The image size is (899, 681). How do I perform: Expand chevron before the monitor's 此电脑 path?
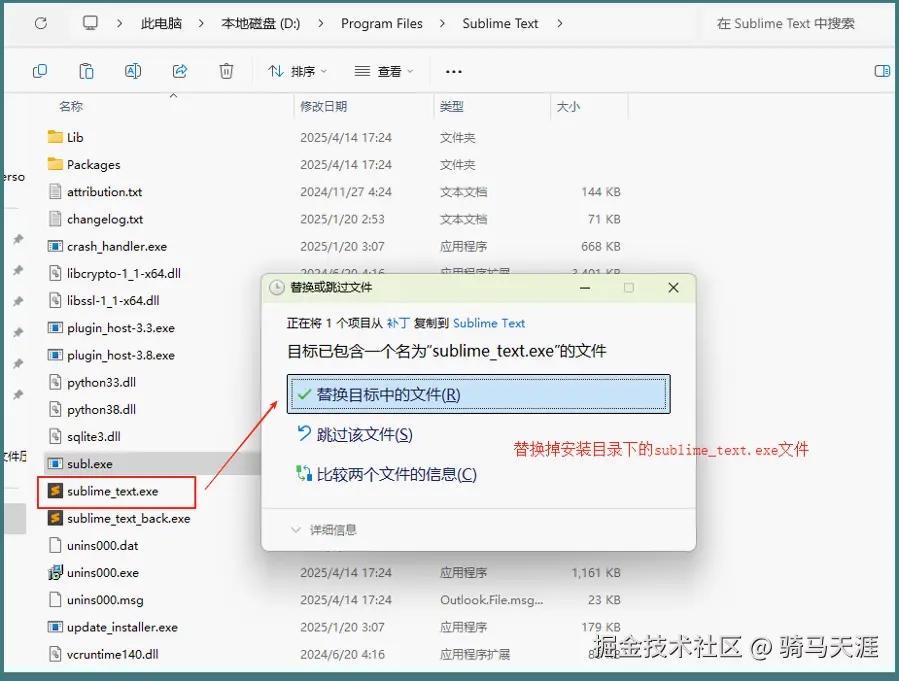pyautogui.click(x=119, y=24)
